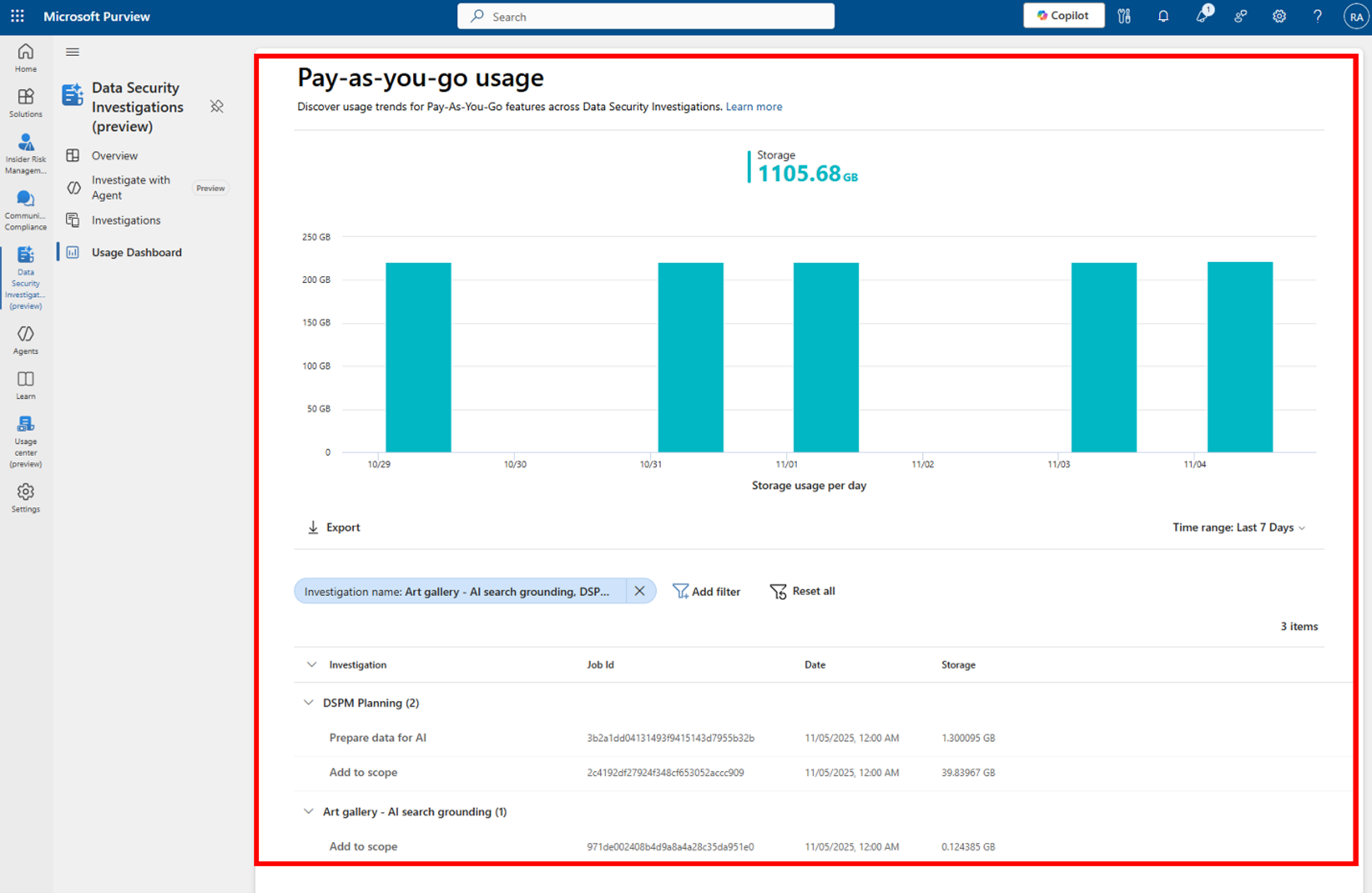The height and width of the screenshot is (893, 1372).
Task: Click the 11/04 storage bar in chart
Action: (1240, 357)
